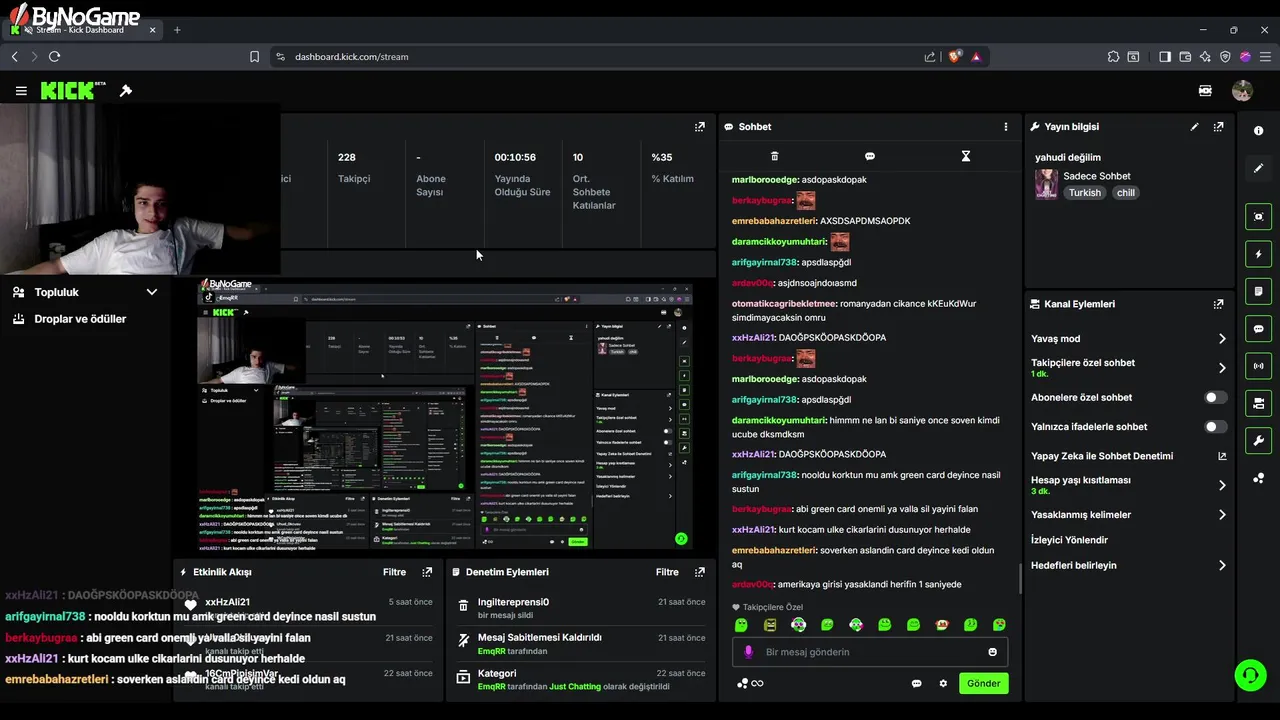
Task: Pop out the Yayın bilgisi panel
Action: click(x=1218, y=127)
